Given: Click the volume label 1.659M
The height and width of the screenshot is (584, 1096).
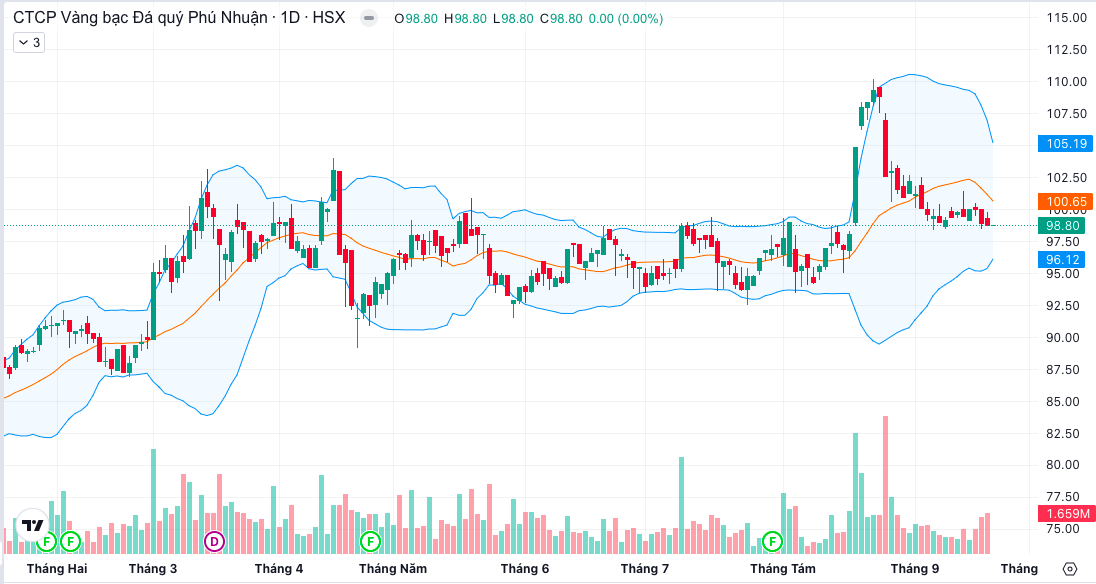Looking at the screenshot, I should [x=1067, y=514].
